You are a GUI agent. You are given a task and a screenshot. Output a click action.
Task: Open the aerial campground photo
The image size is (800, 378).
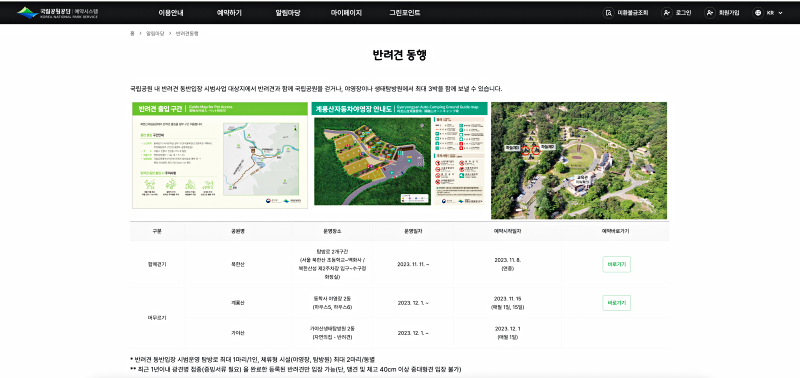579,161
